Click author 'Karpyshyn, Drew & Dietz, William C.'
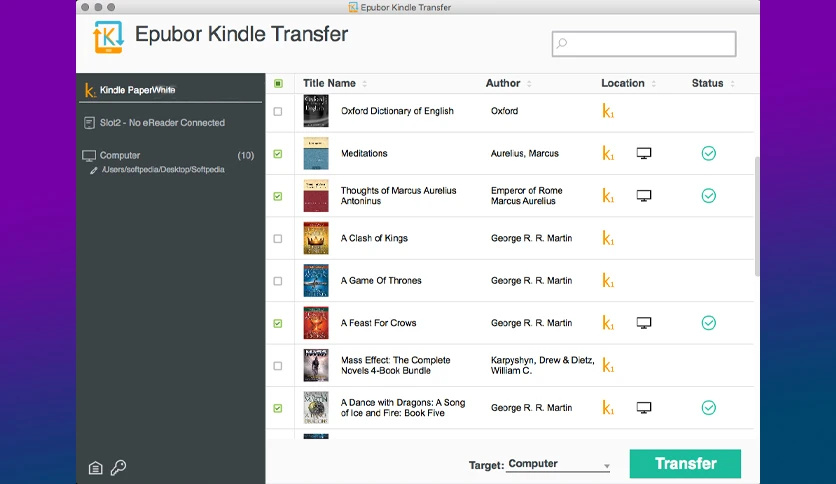Screen dimensions: 836x484 tap(542, 365)
